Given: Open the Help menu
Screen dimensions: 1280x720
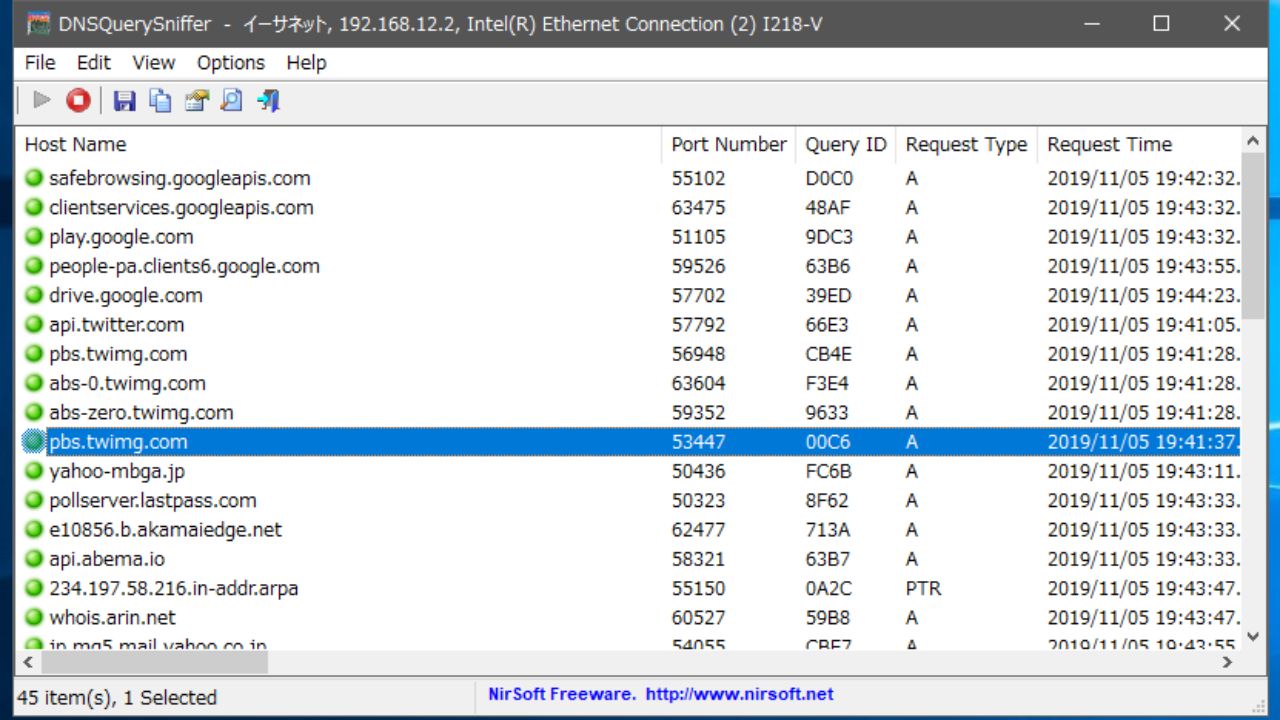Looking at the screenshot, I should point(306,63).
